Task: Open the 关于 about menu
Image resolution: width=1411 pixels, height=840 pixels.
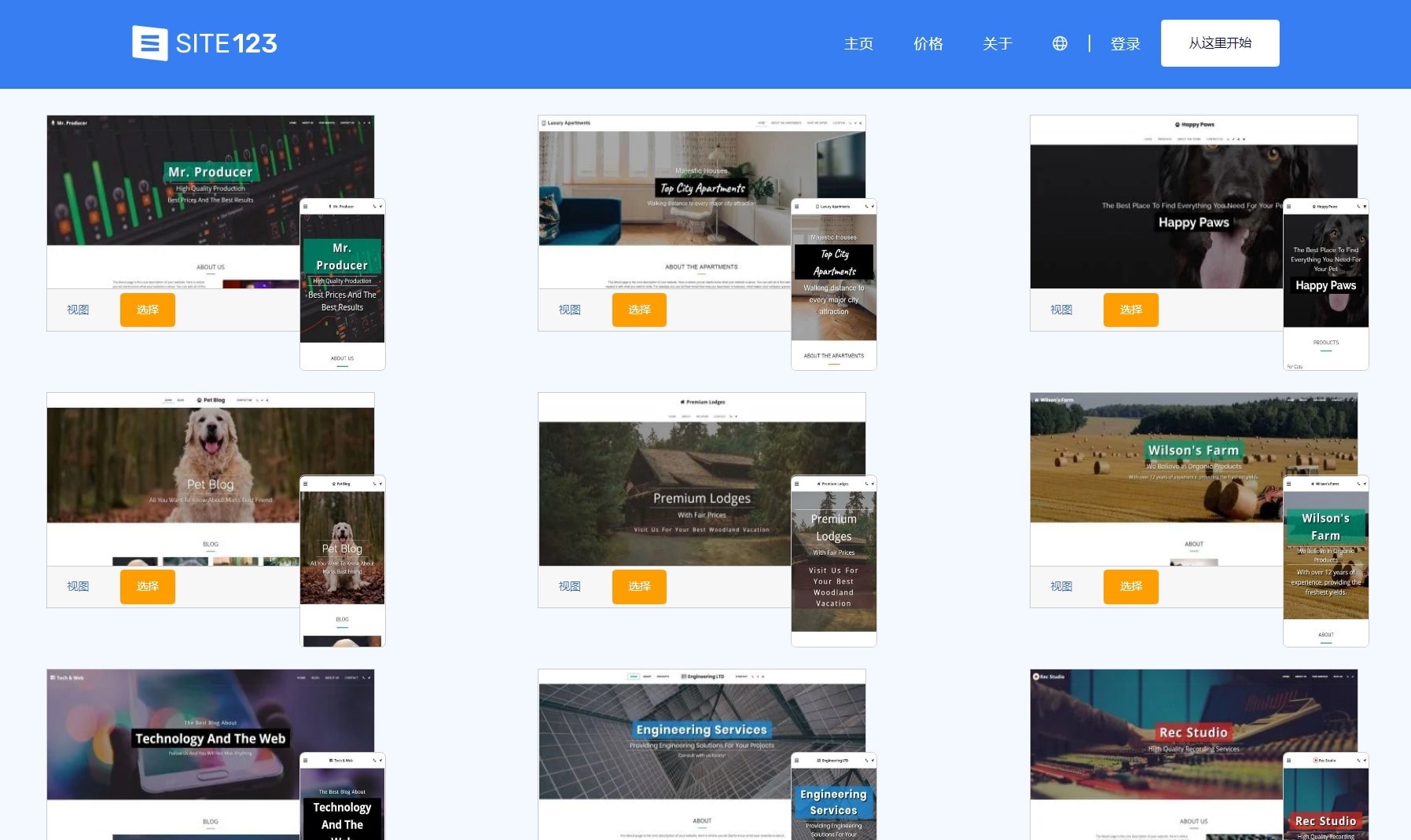Action: (997, 44)
